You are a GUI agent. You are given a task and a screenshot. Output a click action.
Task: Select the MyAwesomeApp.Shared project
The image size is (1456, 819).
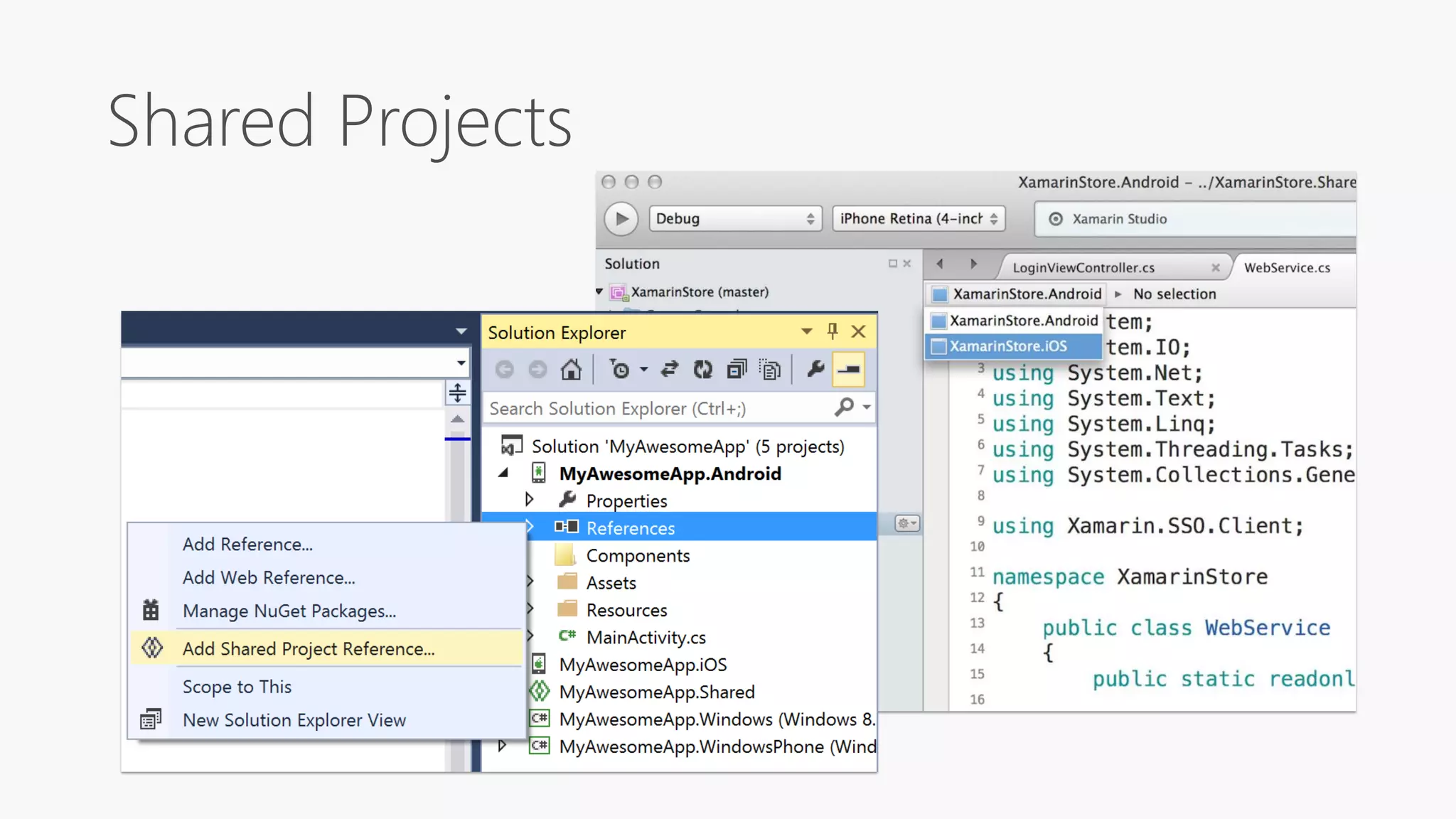[656, 692]
